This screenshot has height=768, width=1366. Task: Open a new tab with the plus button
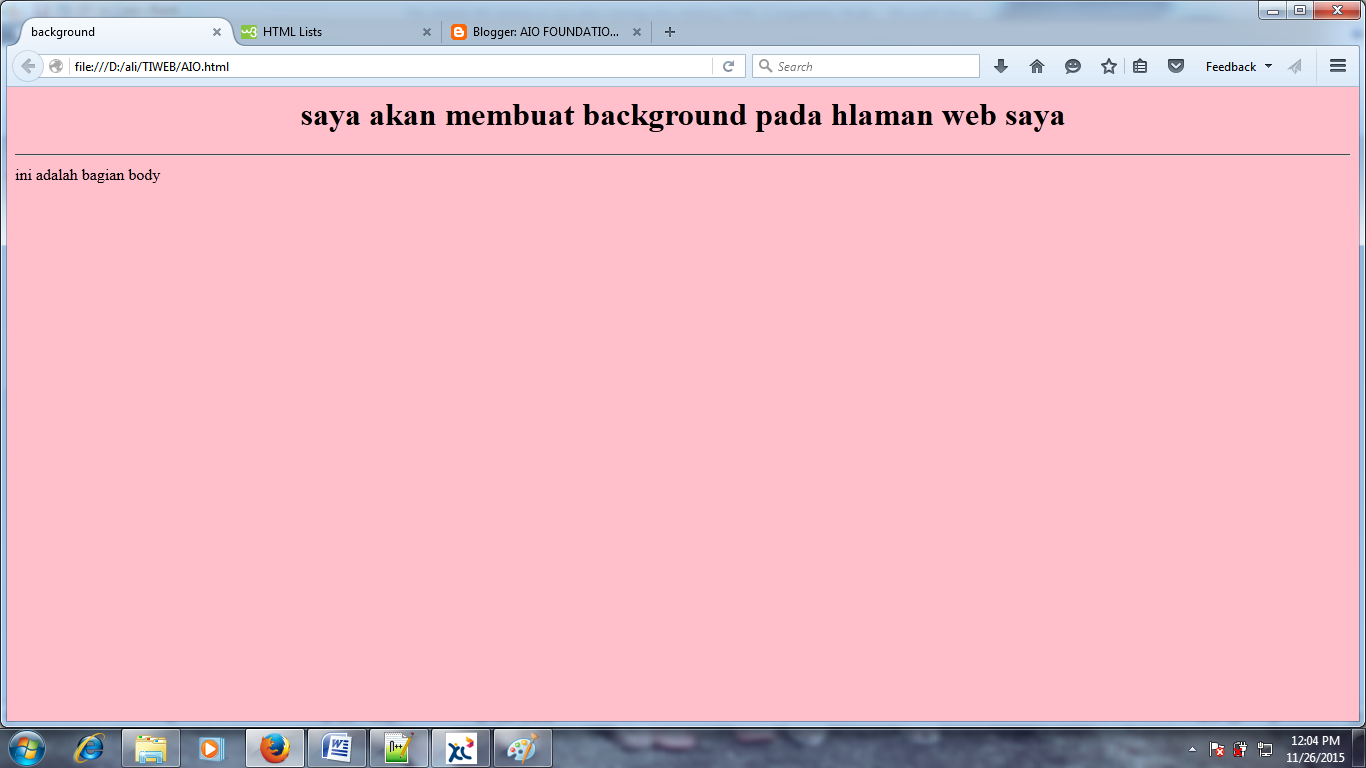click(669, 31)
